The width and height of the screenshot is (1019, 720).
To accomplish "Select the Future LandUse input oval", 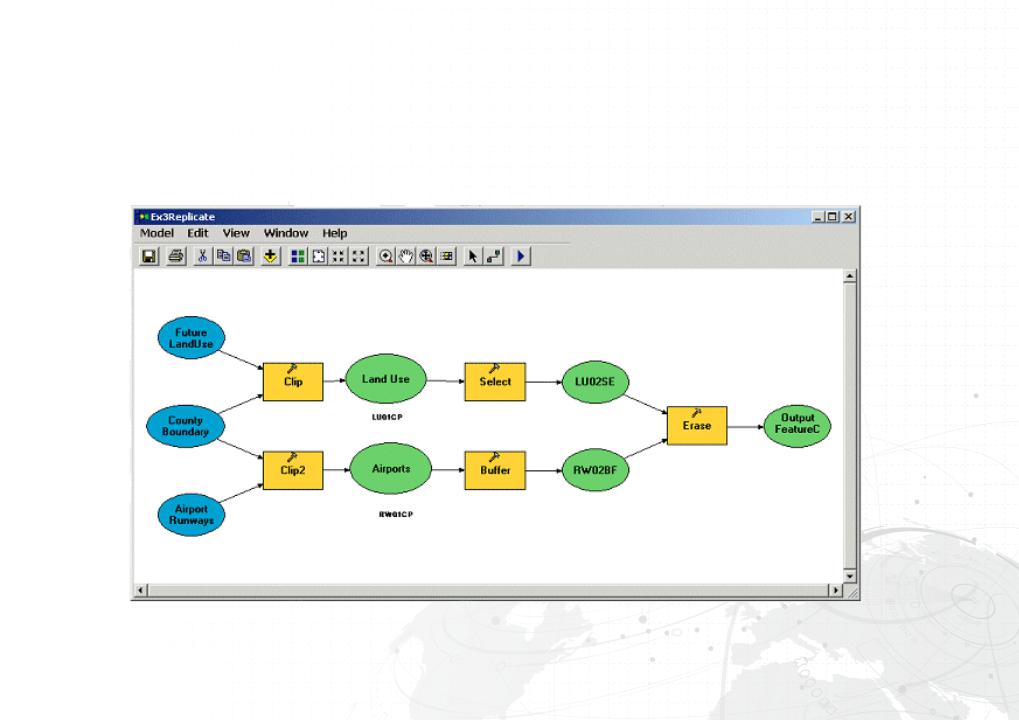I will (191, 338).
